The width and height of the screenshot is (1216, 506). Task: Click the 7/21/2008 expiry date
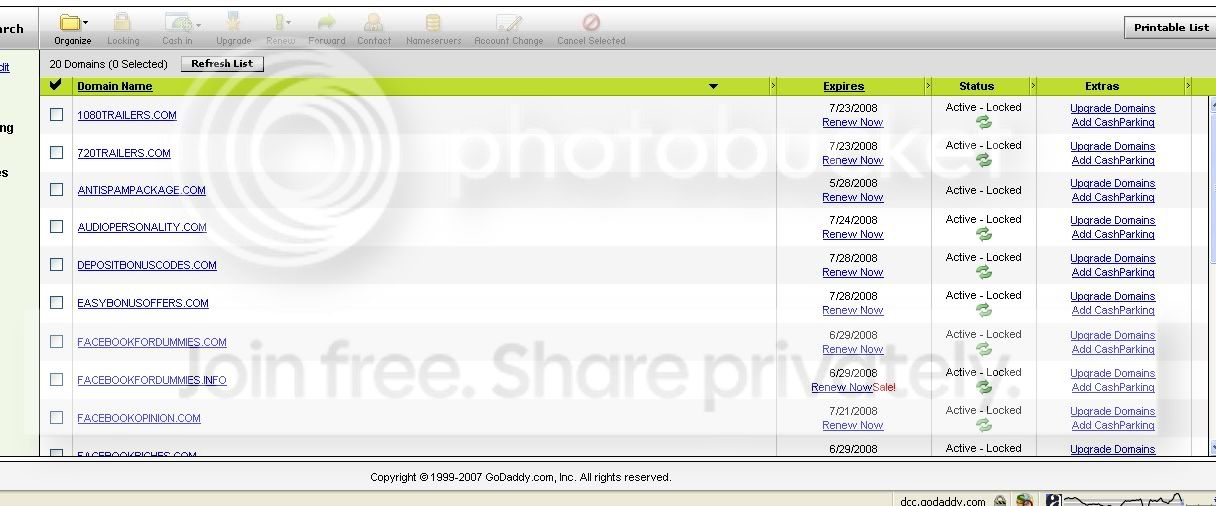point(853,411)
